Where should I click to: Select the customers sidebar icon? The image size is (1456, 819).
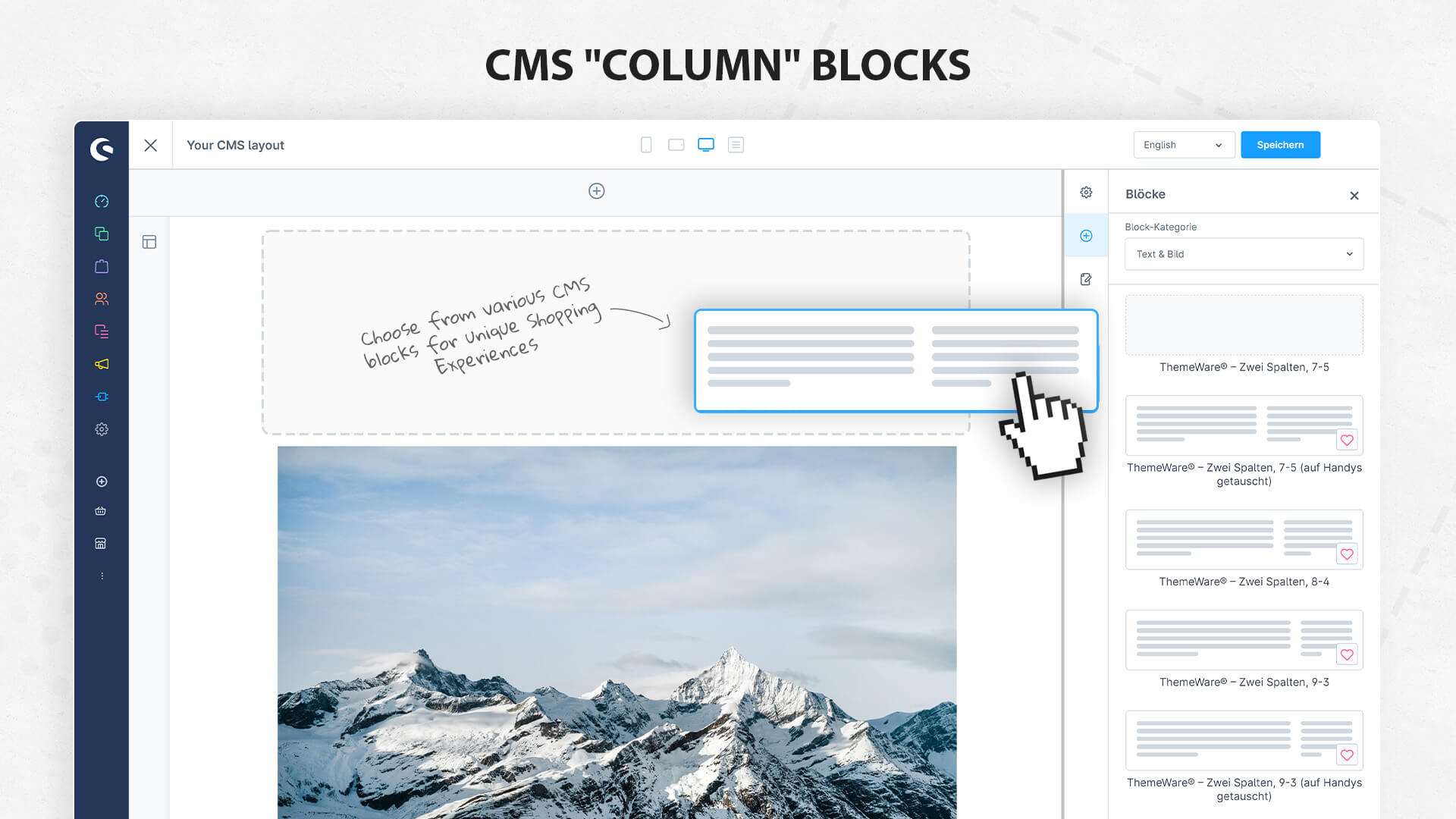point(101,298)
